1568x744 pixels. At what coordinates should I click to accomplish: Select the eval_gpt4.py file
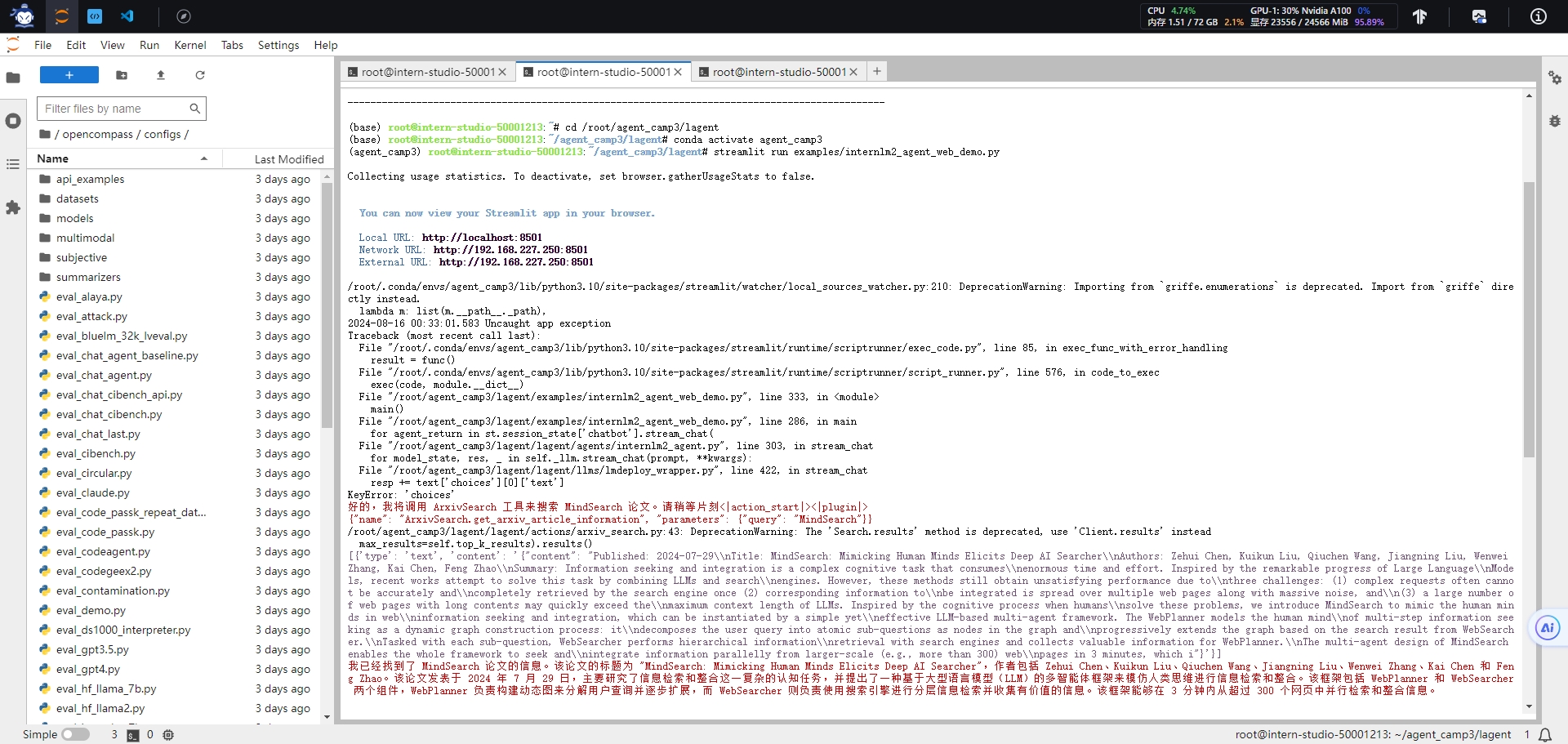coord(180,669)
